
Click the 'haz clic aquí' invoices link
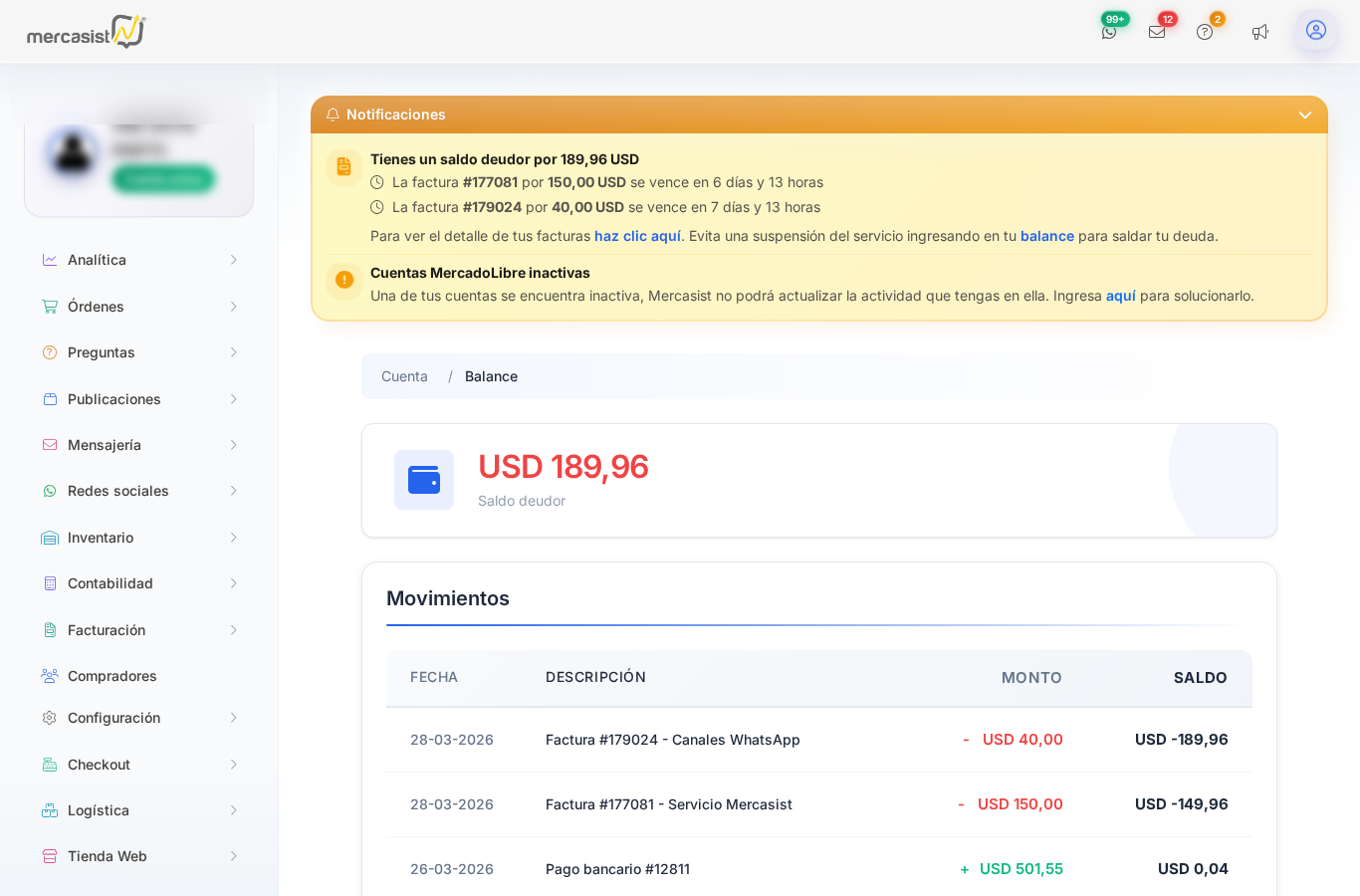click(637, 236)
